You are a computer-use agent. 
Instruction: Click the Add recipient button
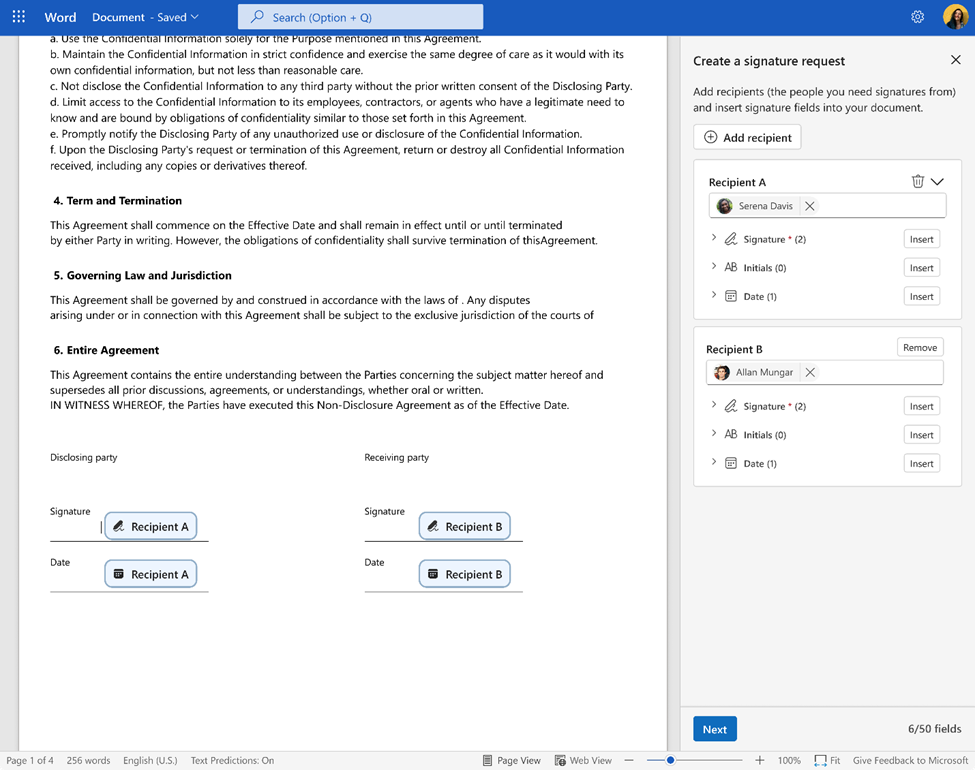pyautogui.click(x=747, y=137)
